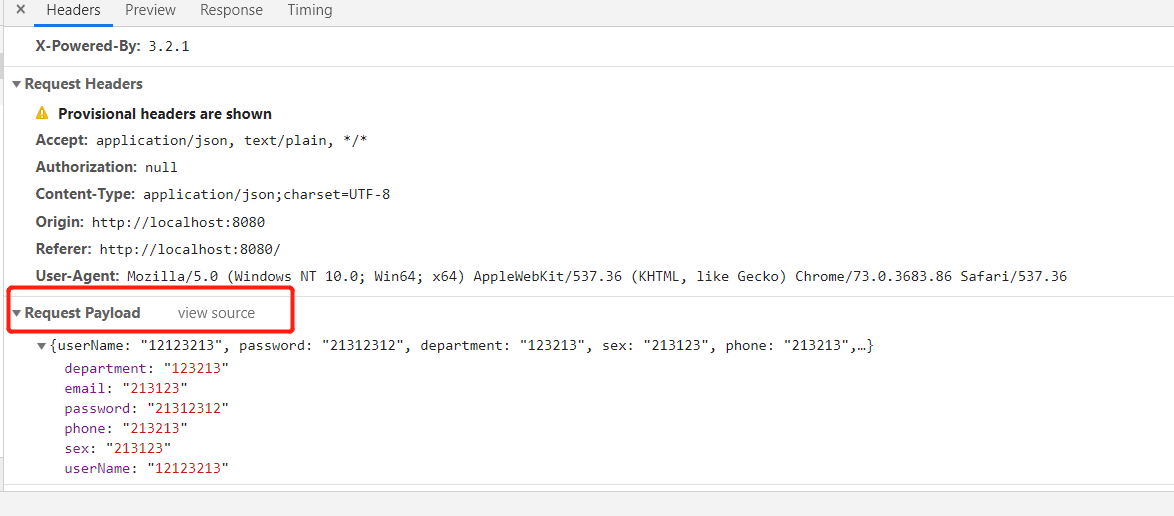Screen dimensions: 1174x516
Task: Click the User-Agent header value
Action: 597,275
